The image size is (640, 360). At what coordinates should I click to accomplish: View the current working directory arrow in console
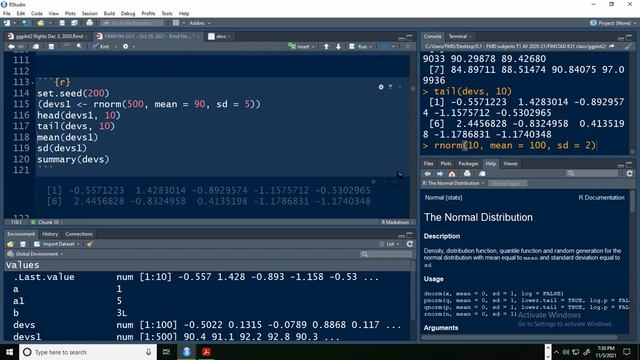tap(611, 47)
